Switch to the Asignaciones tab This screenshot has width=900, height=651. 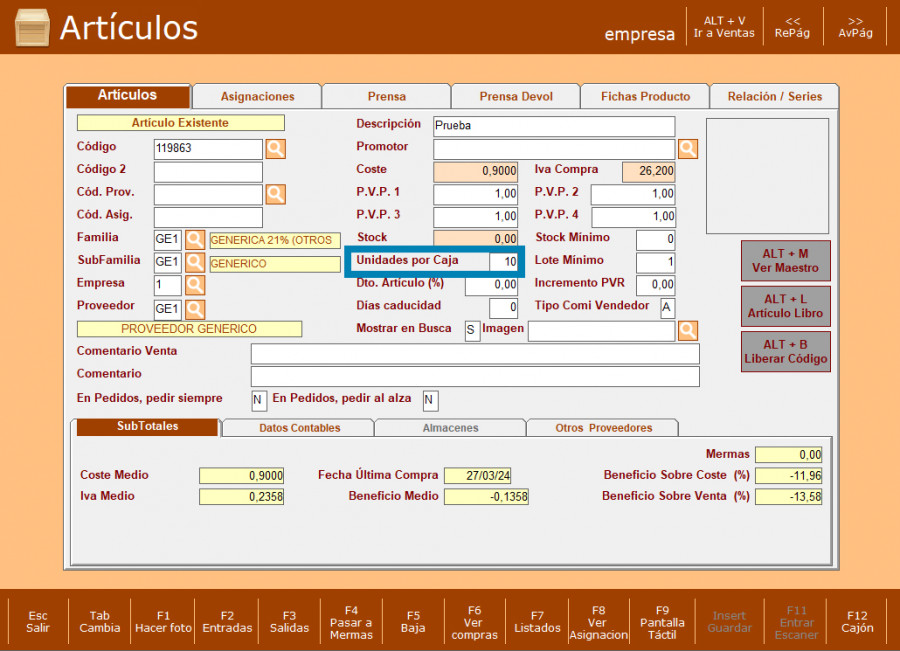click(257, 97)
